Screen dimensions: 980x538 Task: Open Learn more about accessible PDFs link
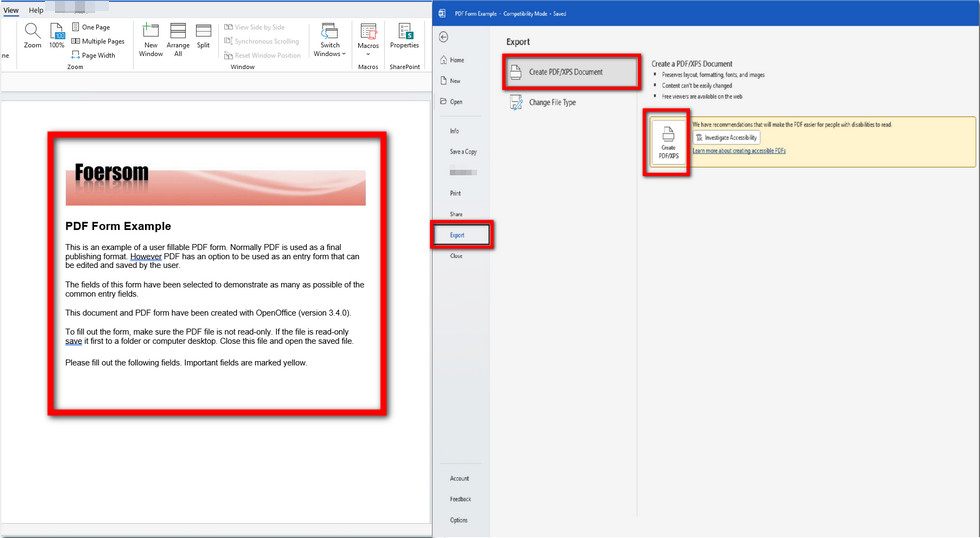pos(739,151)
